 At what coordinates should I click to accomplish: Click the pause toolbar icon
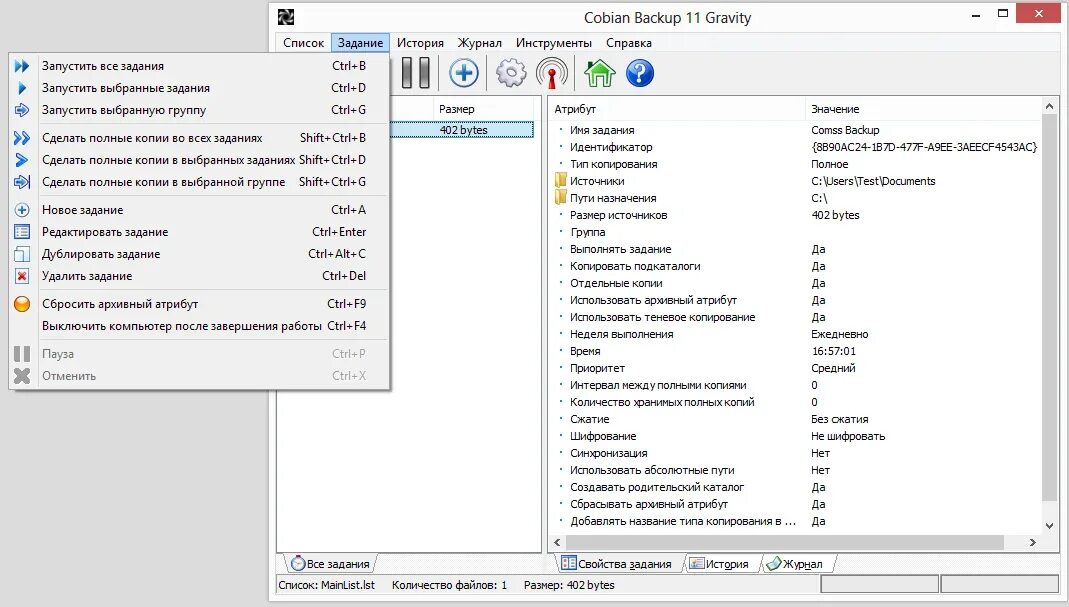(415, 73)
